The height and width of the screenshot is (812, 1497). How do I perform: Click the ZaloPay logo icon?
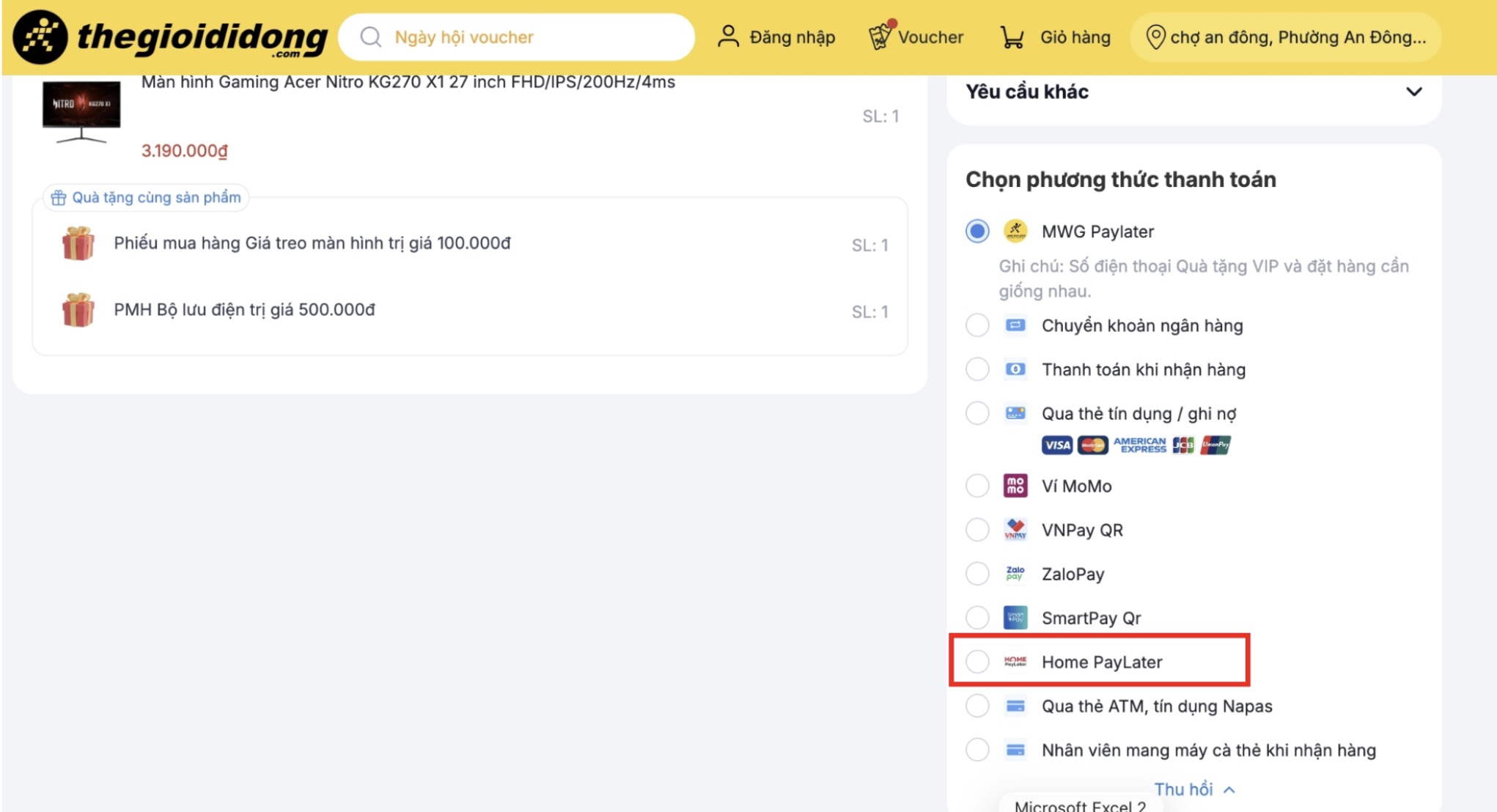[1015, 574]
